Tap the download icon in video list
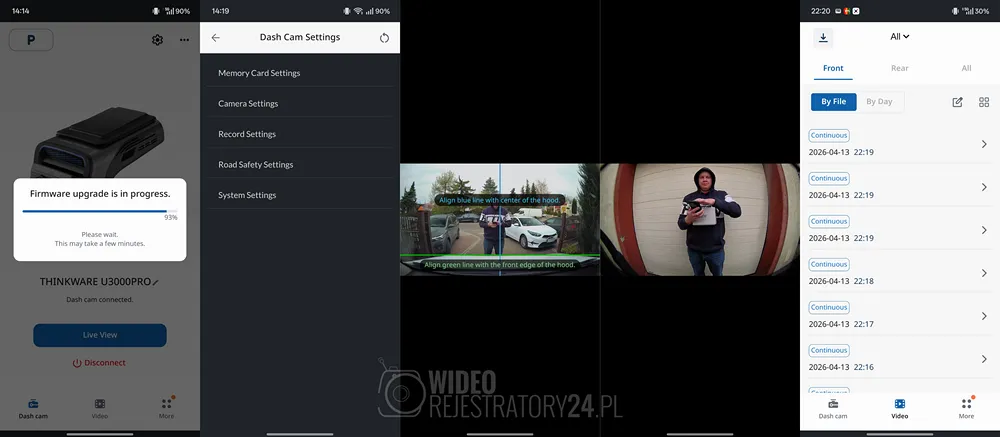Screen dimensions: 1000x437 click(823, 38)
